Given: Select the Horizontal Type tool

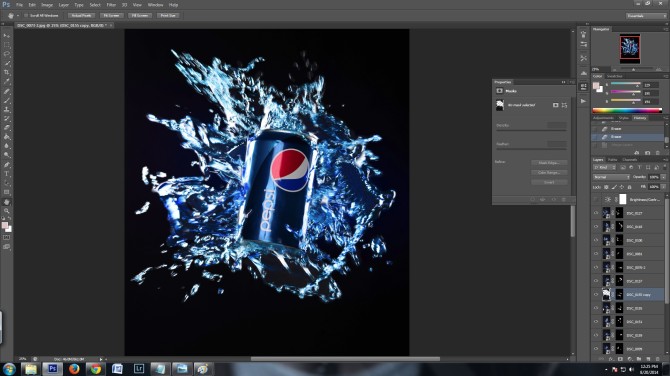Looking at the screenshot, I should (6, 174).
